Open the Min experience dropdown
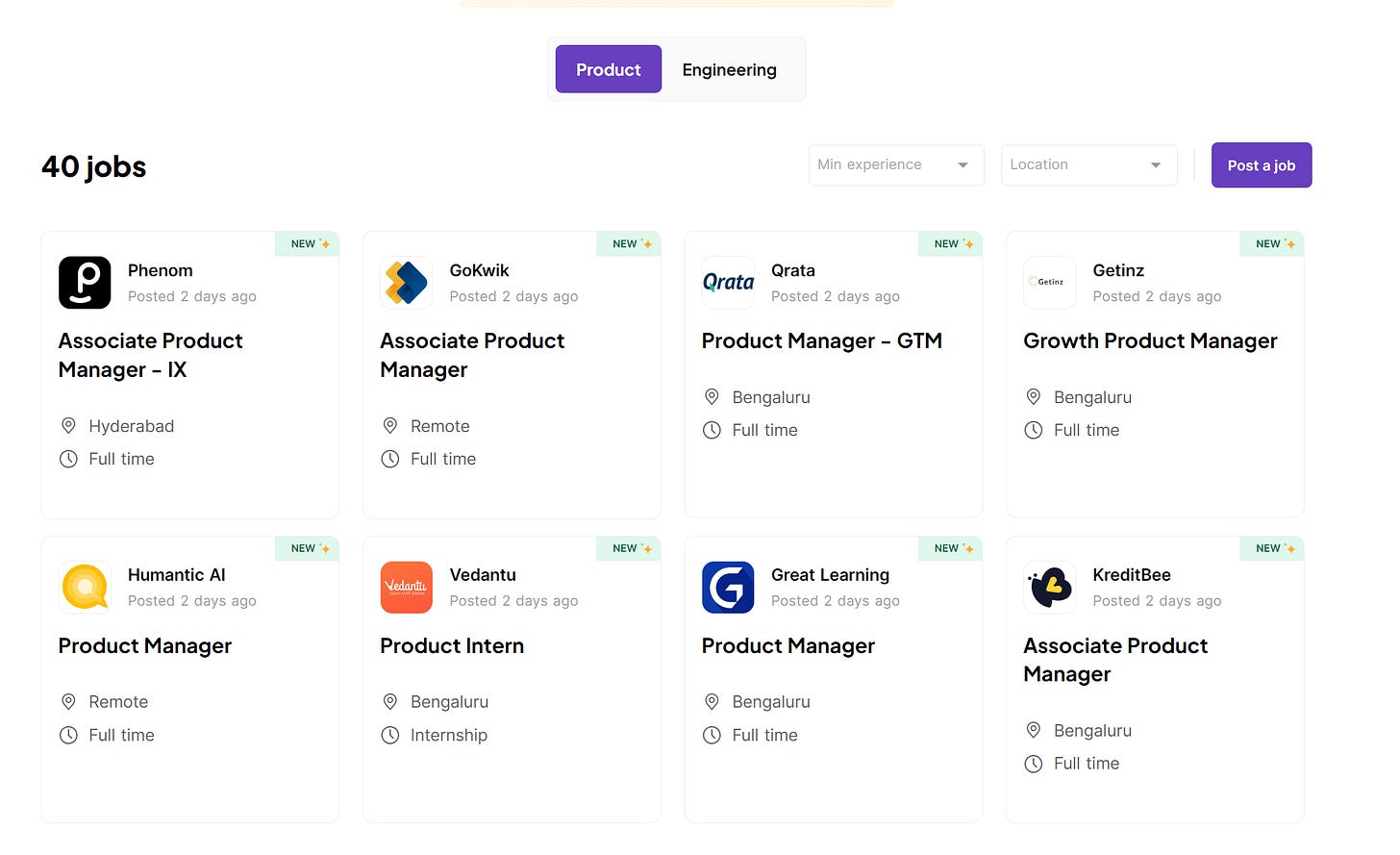 click(x=896, y=164)
